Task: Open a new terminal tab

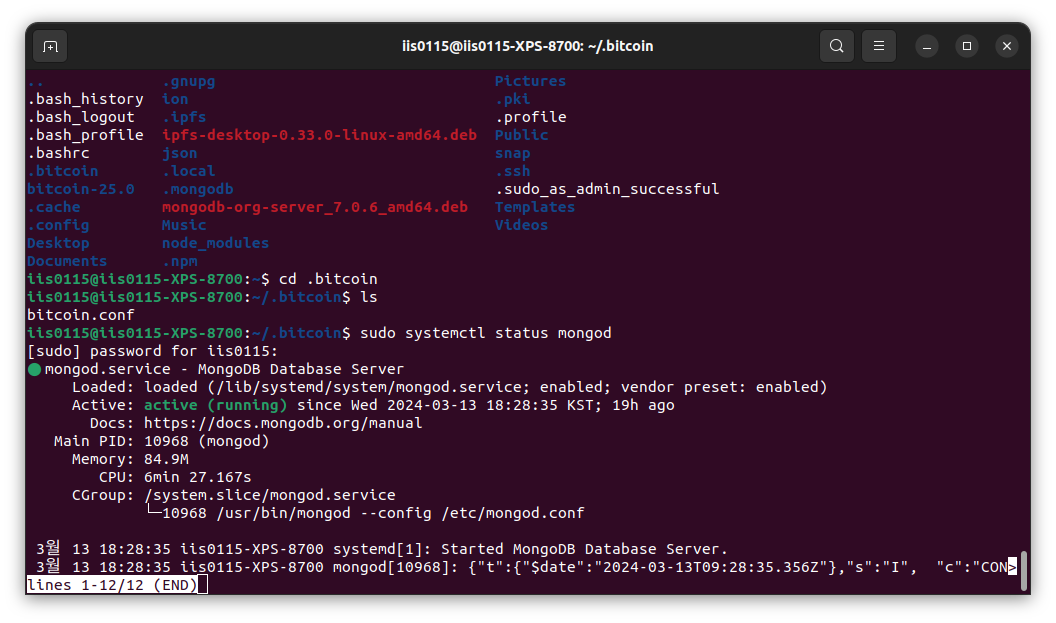Action: pyautogui.click(x=50, y=46)
